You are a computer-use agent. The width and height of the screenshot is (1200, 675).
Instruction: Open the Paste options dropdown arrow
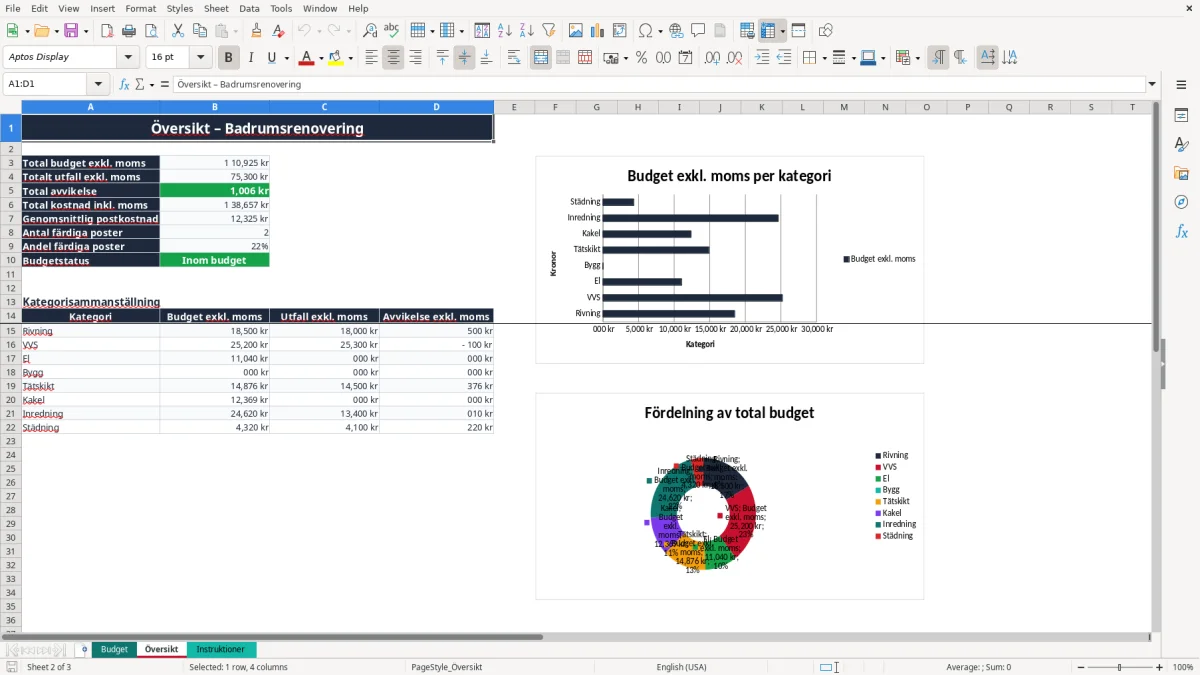235,31
